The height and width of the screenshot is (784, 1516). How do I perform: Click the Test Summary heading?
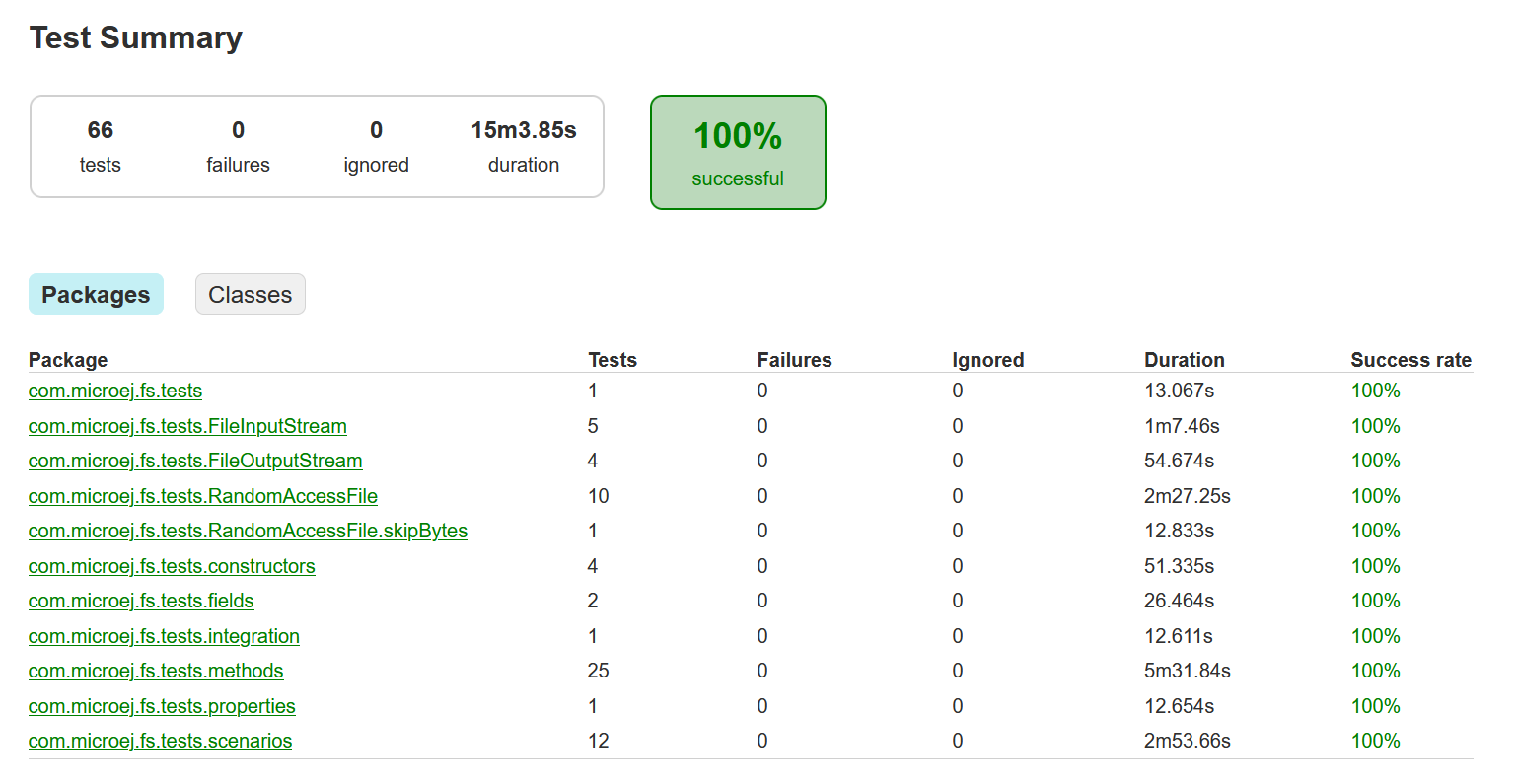(136, 37)
